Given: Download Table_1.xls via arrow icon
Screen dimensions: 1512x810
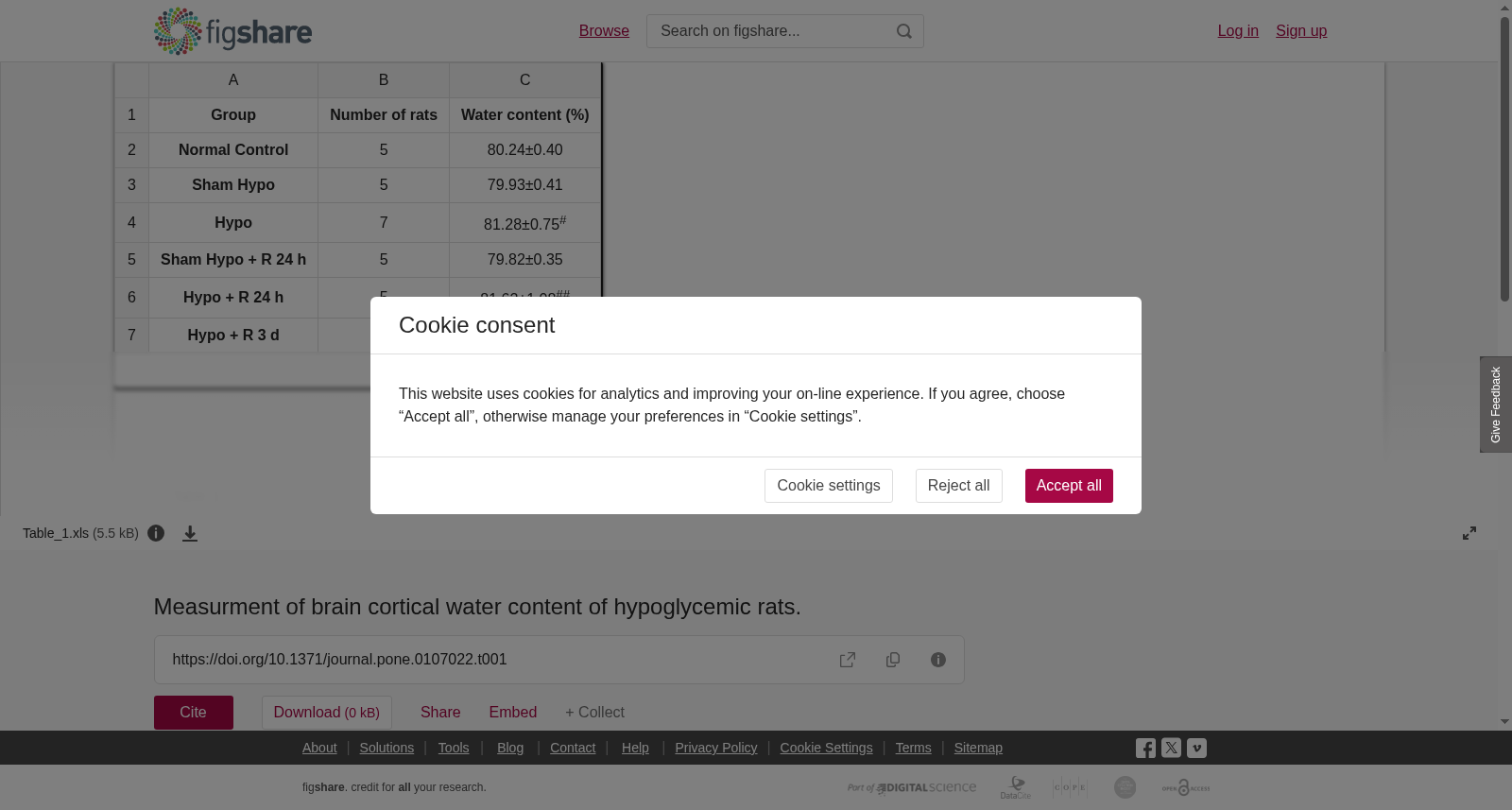Looking at the screenshot, I should [190, 534].
